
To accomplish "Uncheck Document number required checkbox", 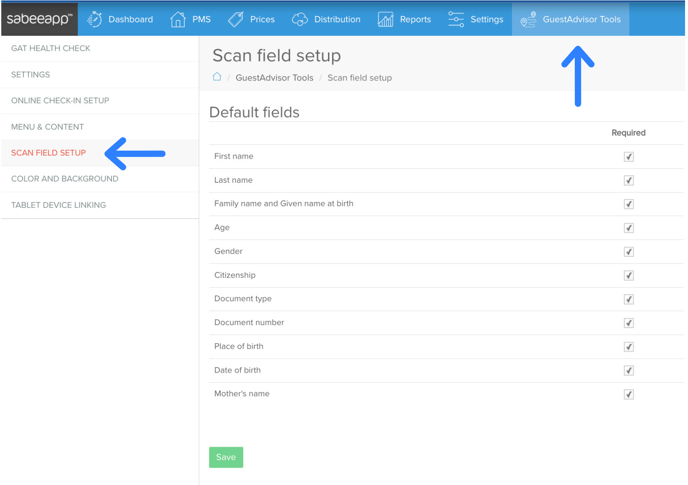I will (629, 323).
